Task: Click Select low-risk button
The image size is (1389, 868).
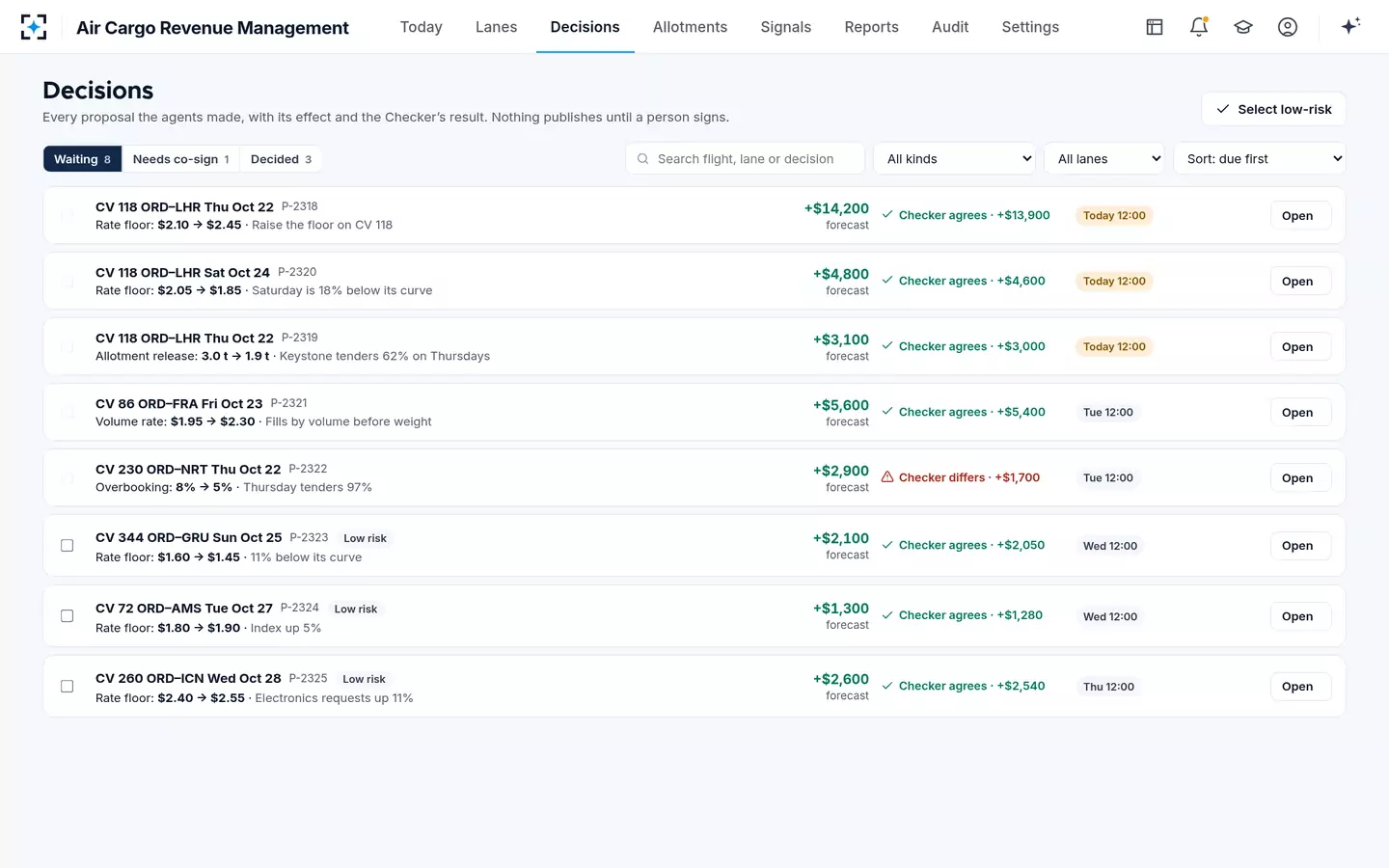Action: 1273,109
